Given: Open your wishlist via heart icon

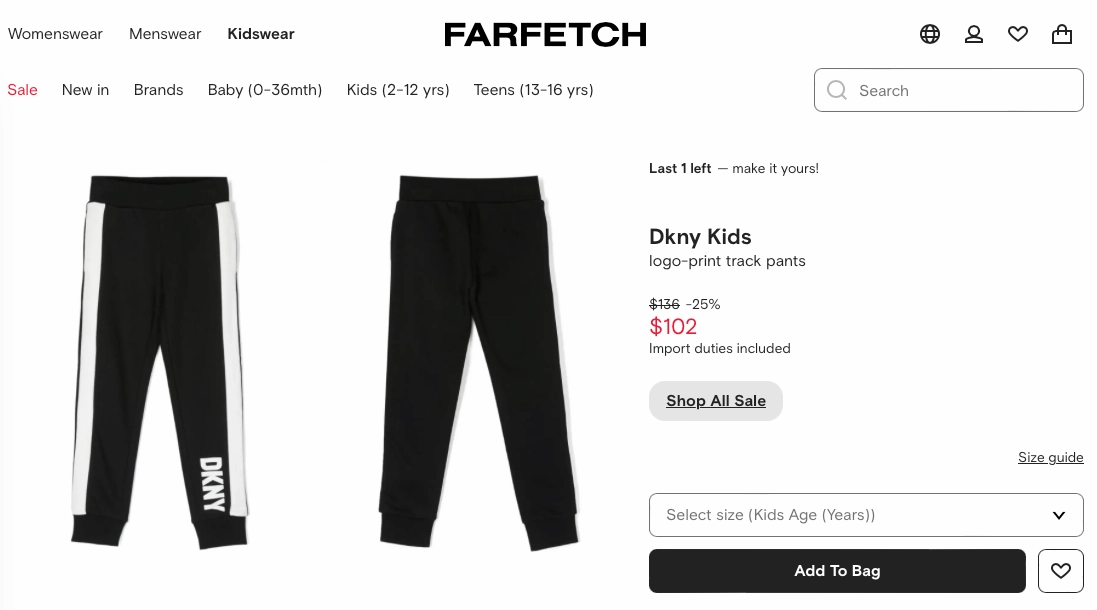Looking at the screenshot, I should 1018,34.
